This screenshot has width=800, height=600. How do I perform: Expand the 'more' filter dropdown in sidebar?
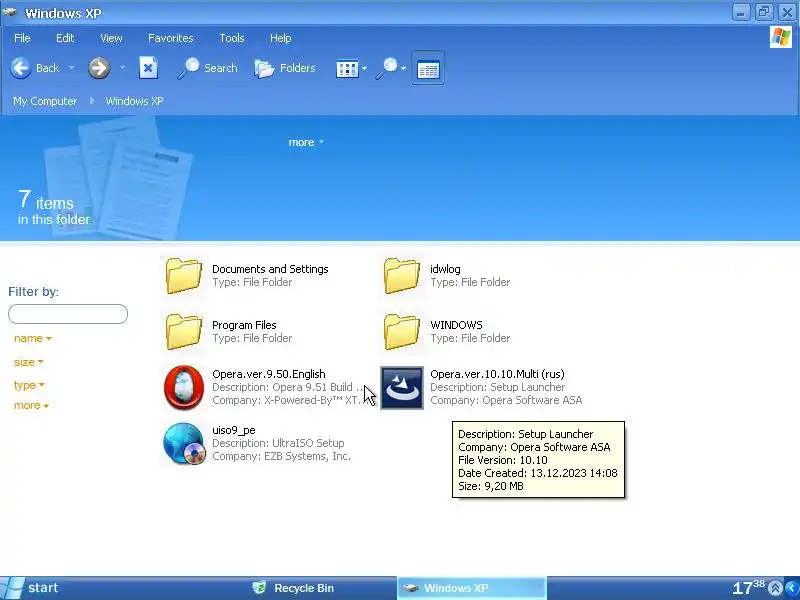tap(31, 406)
